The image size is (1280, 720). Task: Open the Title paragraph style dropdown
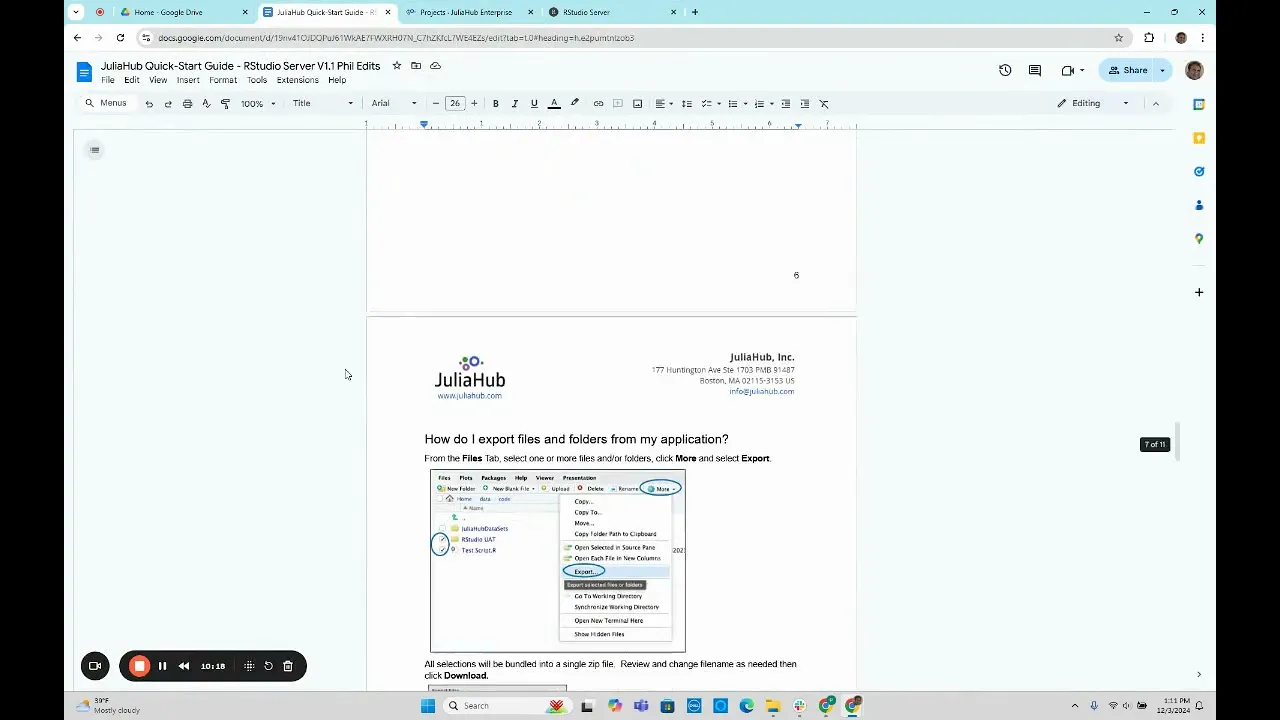tap(322, 104)
